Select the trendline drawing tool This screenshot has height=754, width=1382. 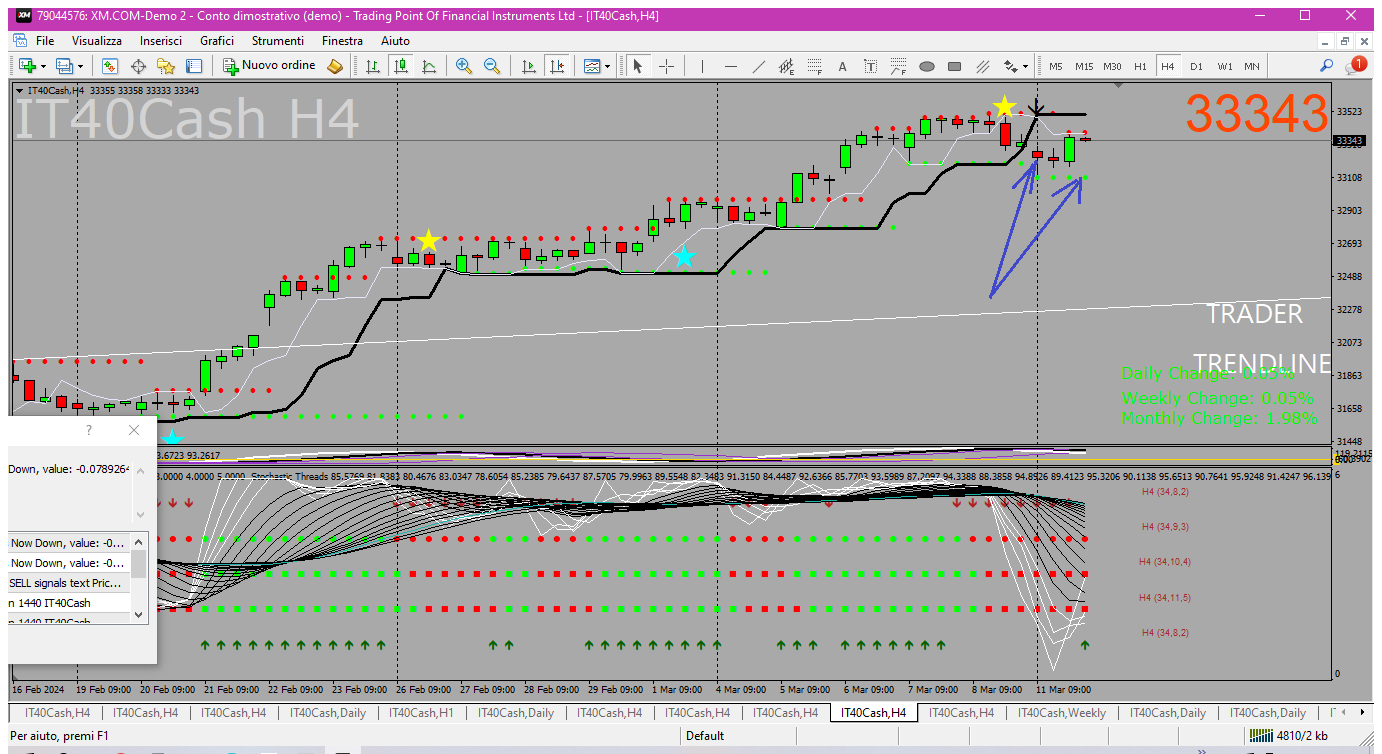coord(758,66)
